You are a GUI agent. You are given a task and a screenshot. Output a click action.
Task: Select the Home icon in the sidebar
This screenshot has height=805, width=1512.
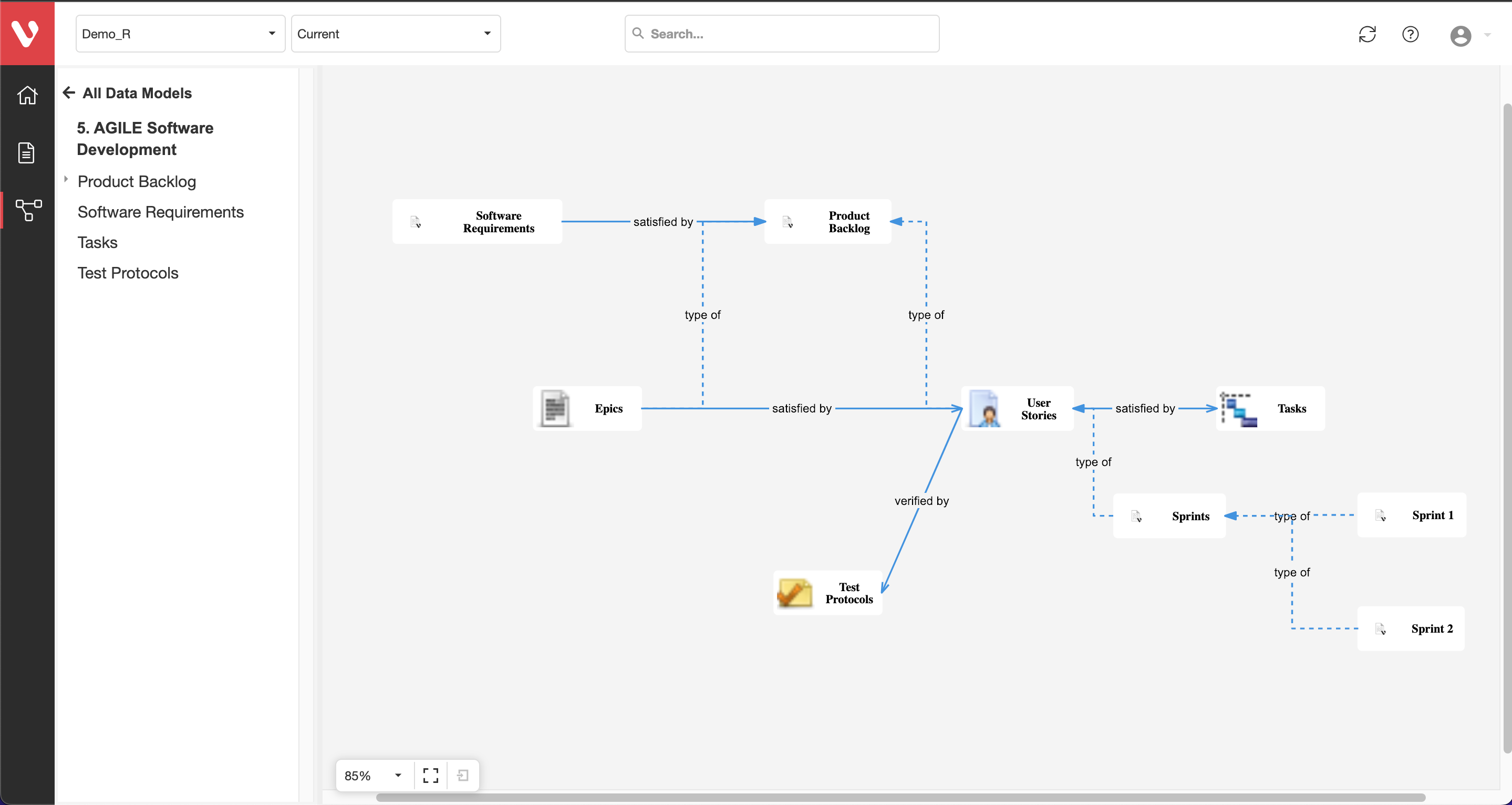point(27,95)
